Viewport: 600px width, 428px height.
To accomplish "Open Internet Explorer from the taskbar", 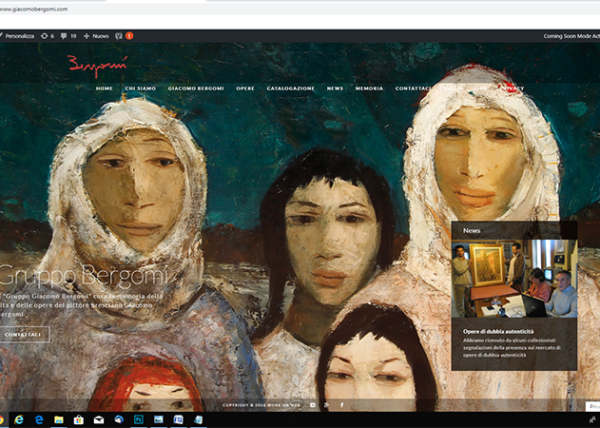I will [19, 420].
